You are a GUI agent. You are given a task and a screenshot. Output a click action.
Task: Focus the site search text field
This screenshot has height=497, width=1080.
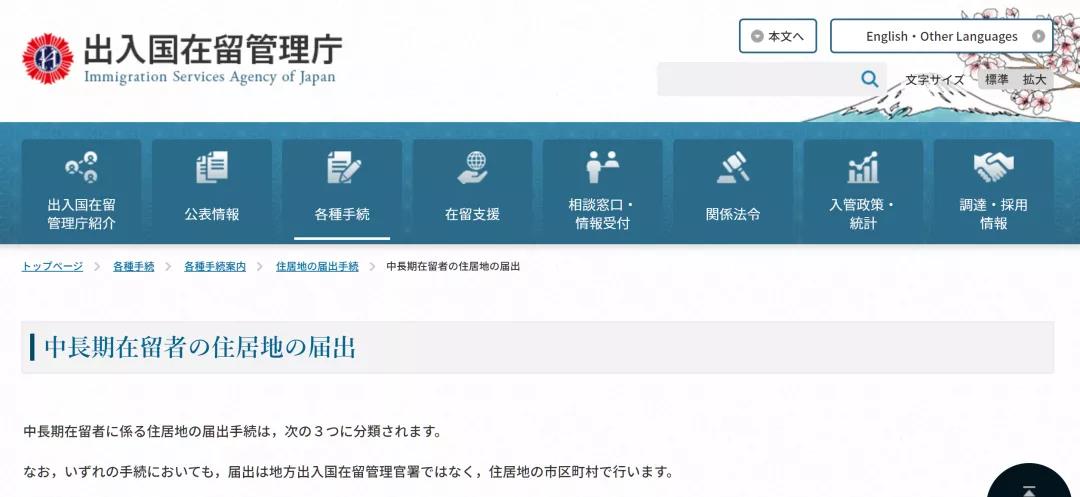pyautogui.click(x=755, y=79)
